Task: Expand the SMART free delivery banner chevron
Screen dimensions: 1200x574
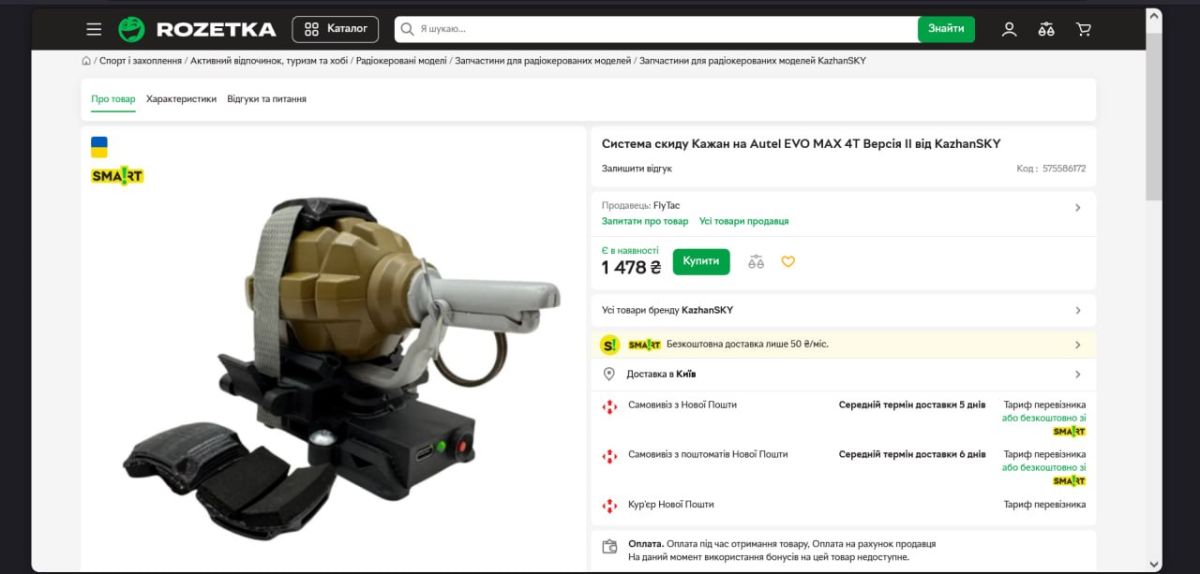Action: 1077,345
